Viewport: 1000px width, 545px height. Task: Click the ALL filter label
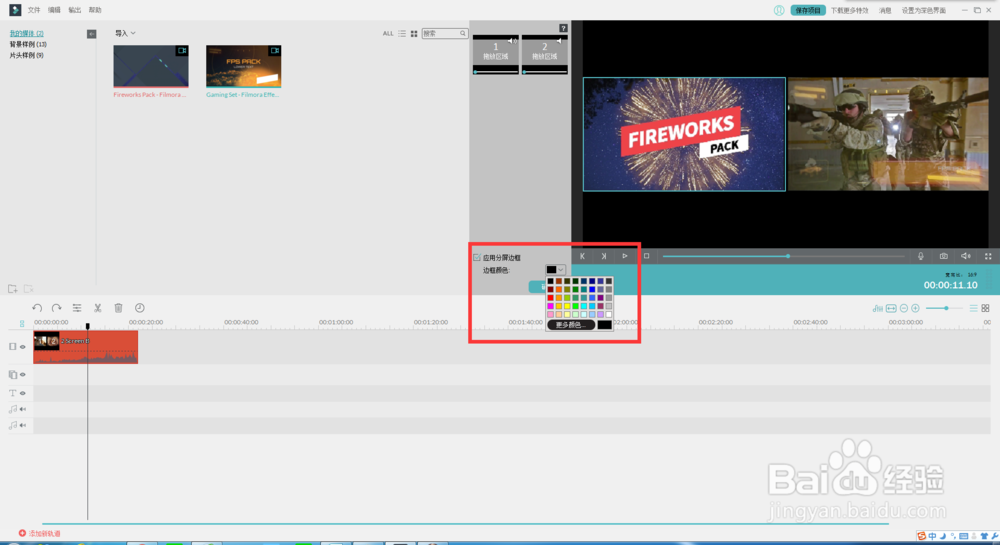pyautogui.click(x=388, y=33)
